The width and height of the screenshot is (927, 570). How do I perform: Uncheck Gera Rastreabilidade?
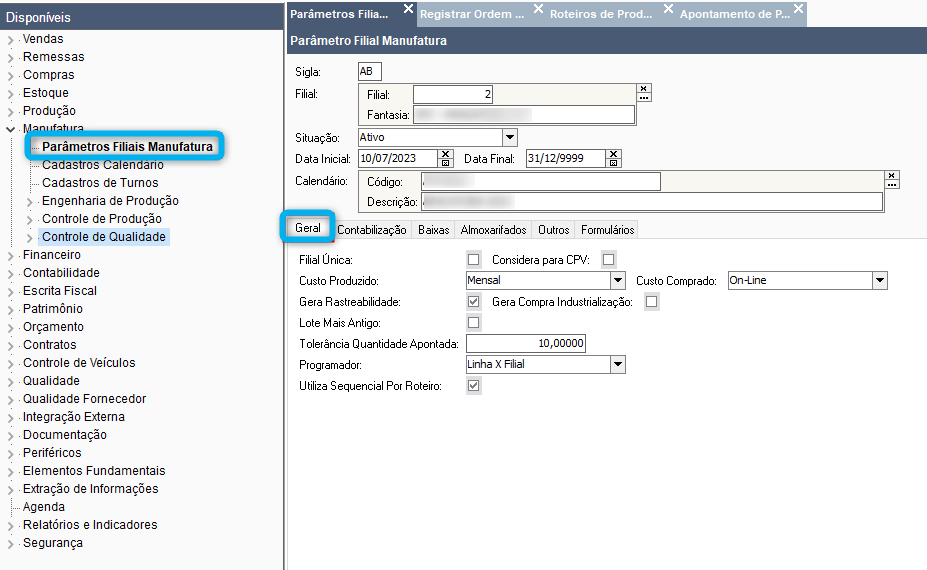(474, 302)
